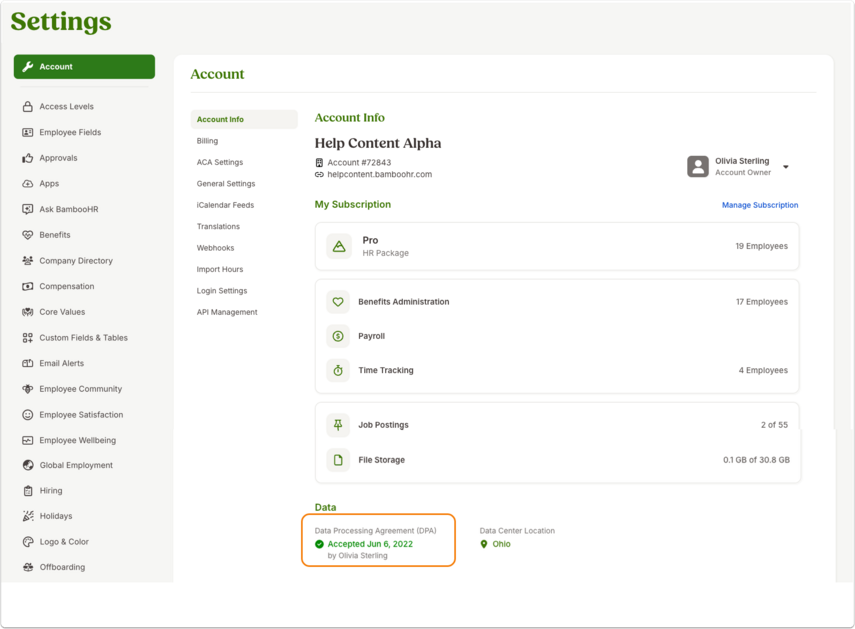The image size is (855, 629).
Task: Click the Time Tracking stopwatch icon
Action: (338, 370)
